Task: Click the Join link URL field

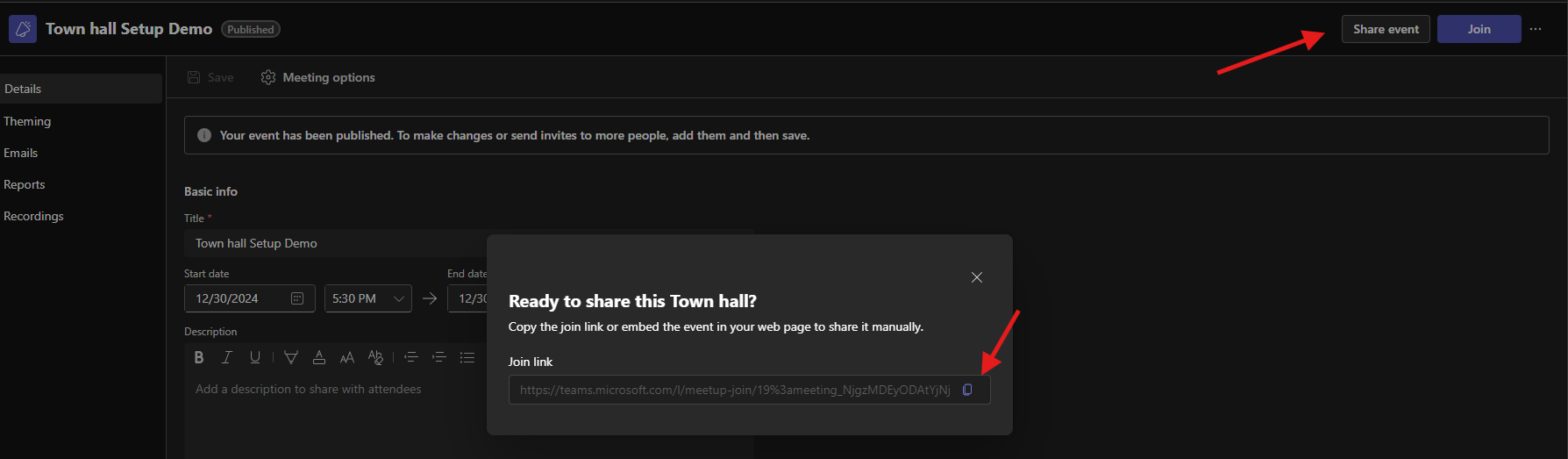Action: pyautogui.click(x=735, y=390)
